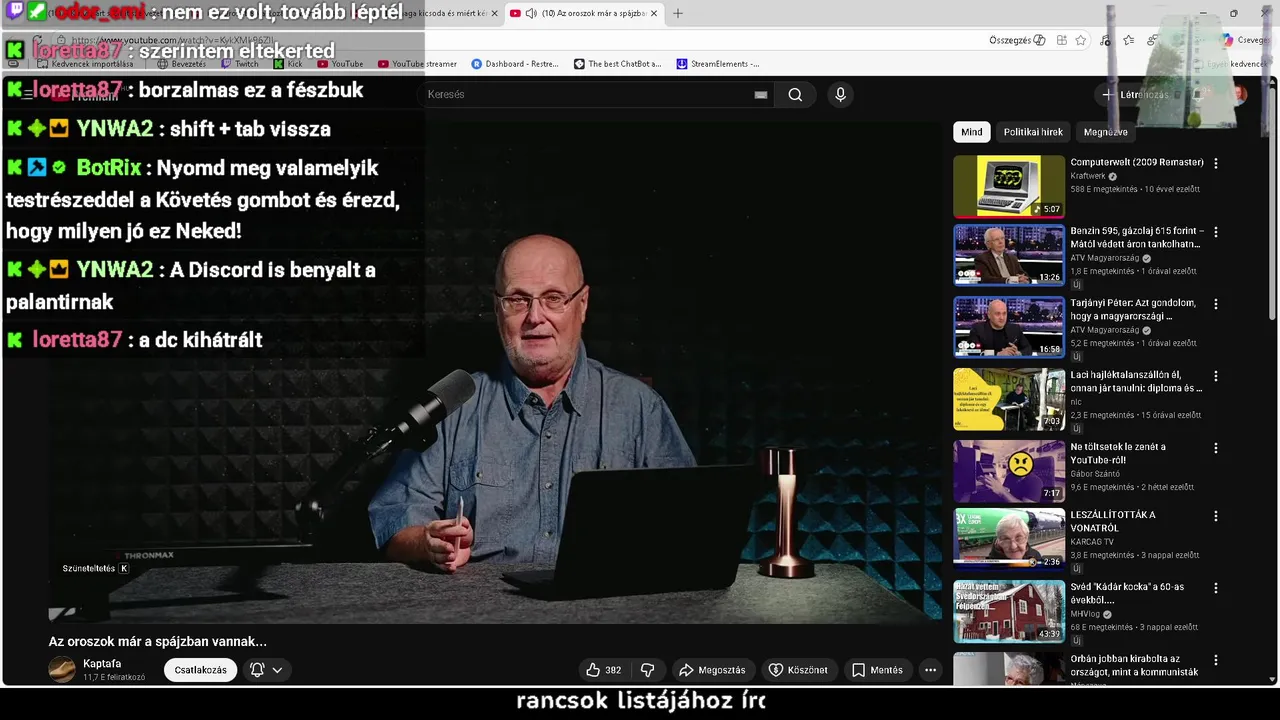Image resolution: width=1280 pixels, height=720 pixels.
Task: Open Computerwelt (2009 Remaster) thumbnail
Action: coord(1009,186)
